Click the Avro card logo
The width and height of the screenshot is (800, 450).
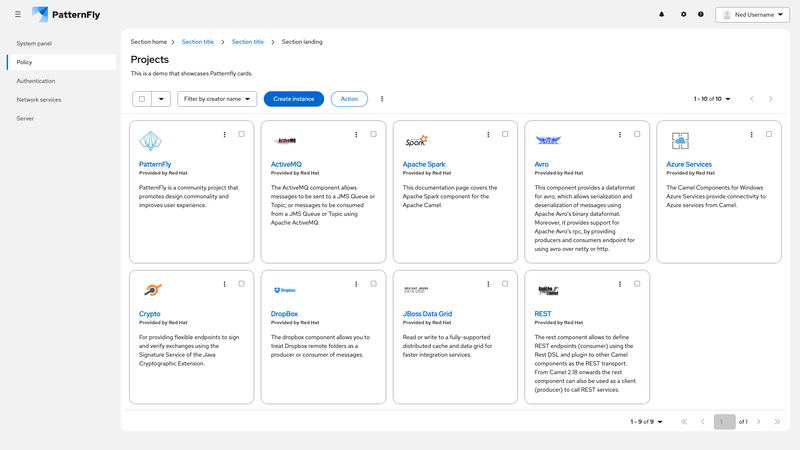(x=548, y=140)
